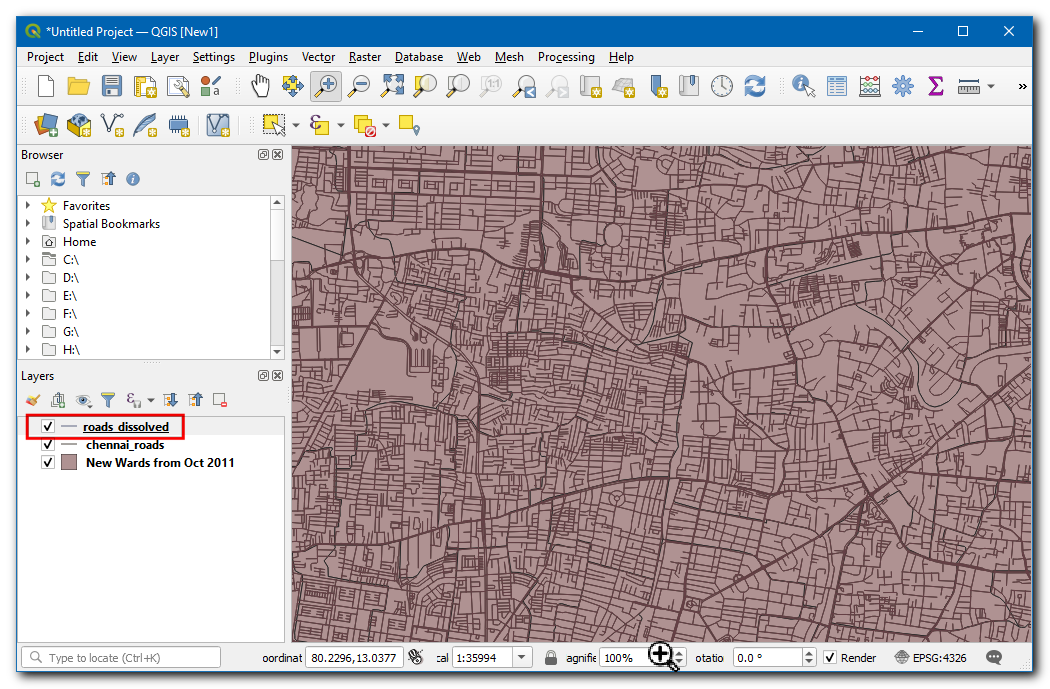Expand the Spatial Bookmarks node
1050x689 pixels.
coord(28,224)
